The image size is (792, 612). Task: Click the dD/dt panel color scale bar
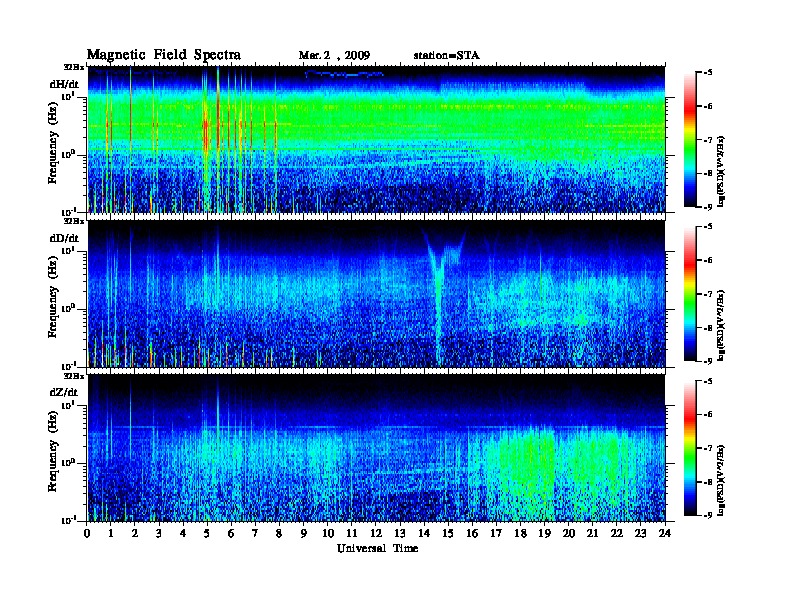tap(690, 293)
